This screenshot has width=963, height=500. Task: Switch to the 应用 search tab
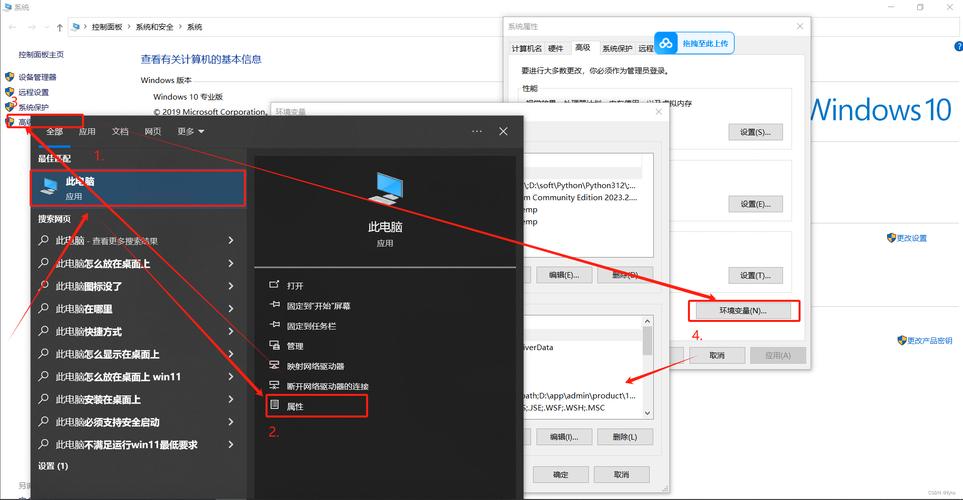click(87, 131)
